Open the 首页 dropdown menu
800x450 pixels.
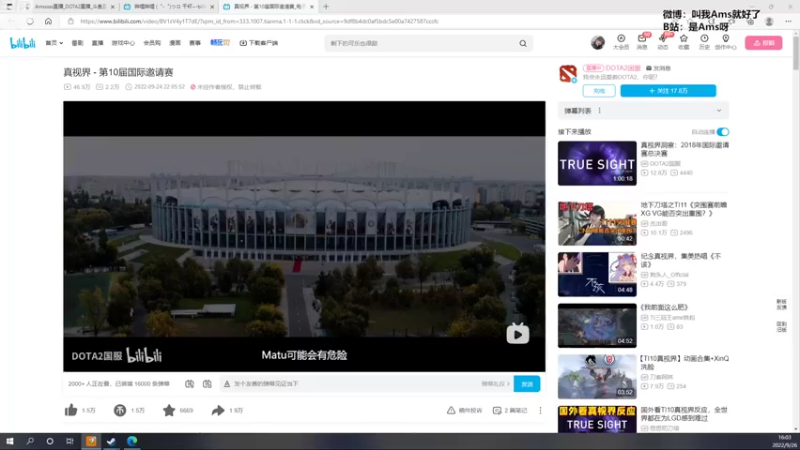54,43
